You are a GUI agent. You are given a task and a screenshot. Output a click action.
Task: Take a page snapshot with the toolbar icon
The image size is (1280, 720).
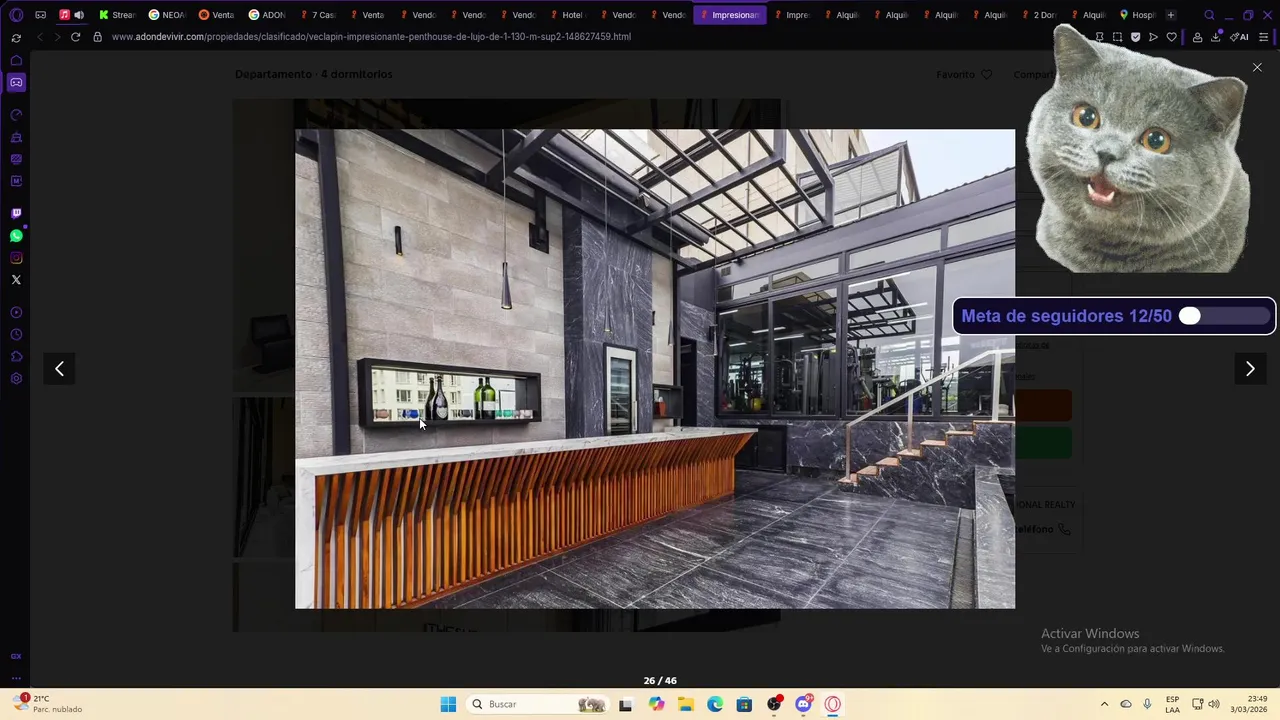click(x=1117, y=37)
